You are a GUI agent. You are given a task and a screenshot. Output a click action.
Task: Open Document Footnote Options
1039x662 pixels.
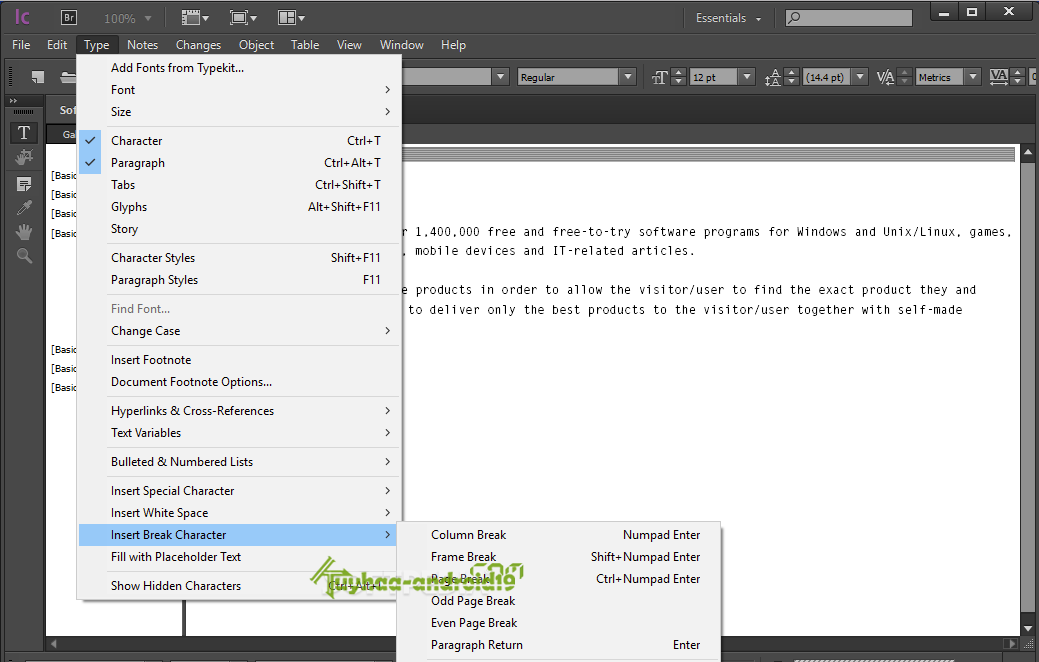[x=240, y=382]
